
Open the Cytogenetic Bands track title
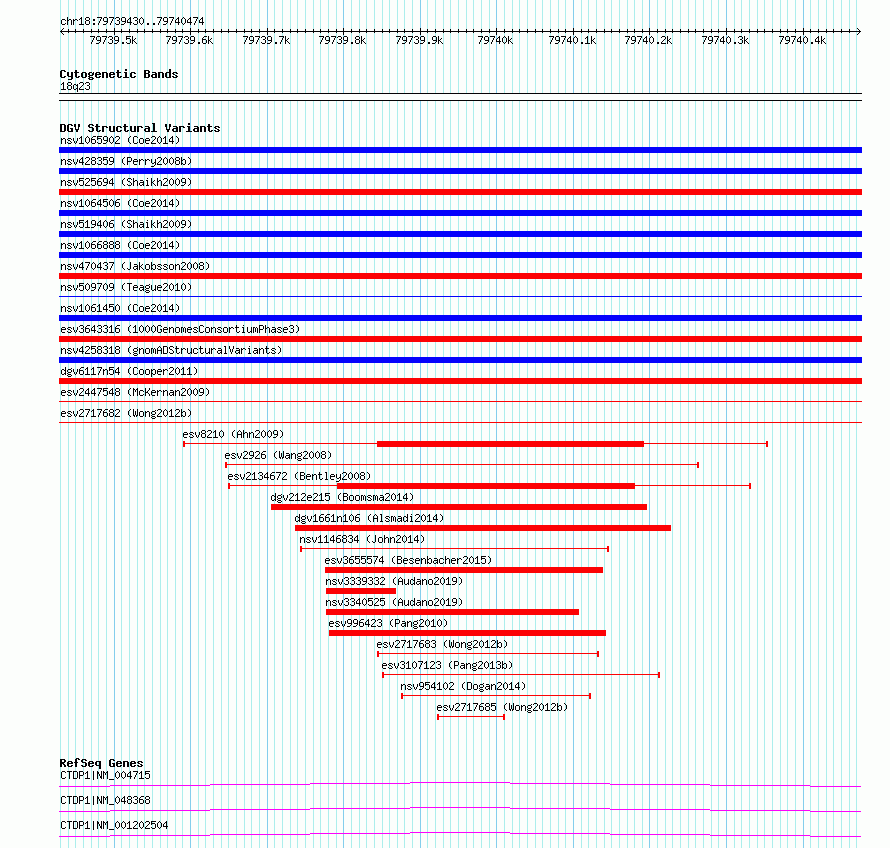pyautogui.click(x=119, y=74)
